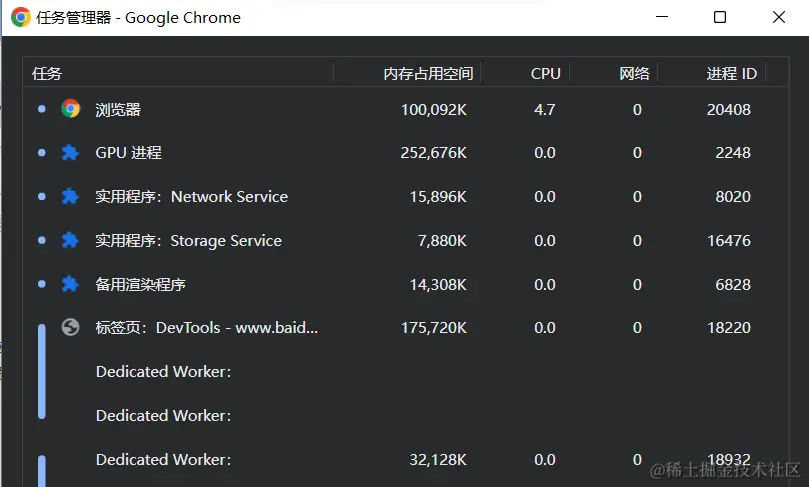Select the 备用渲染程序 row
Viewport: 809px width, 487px height.
pyautogui.click(x=141, y=285)
